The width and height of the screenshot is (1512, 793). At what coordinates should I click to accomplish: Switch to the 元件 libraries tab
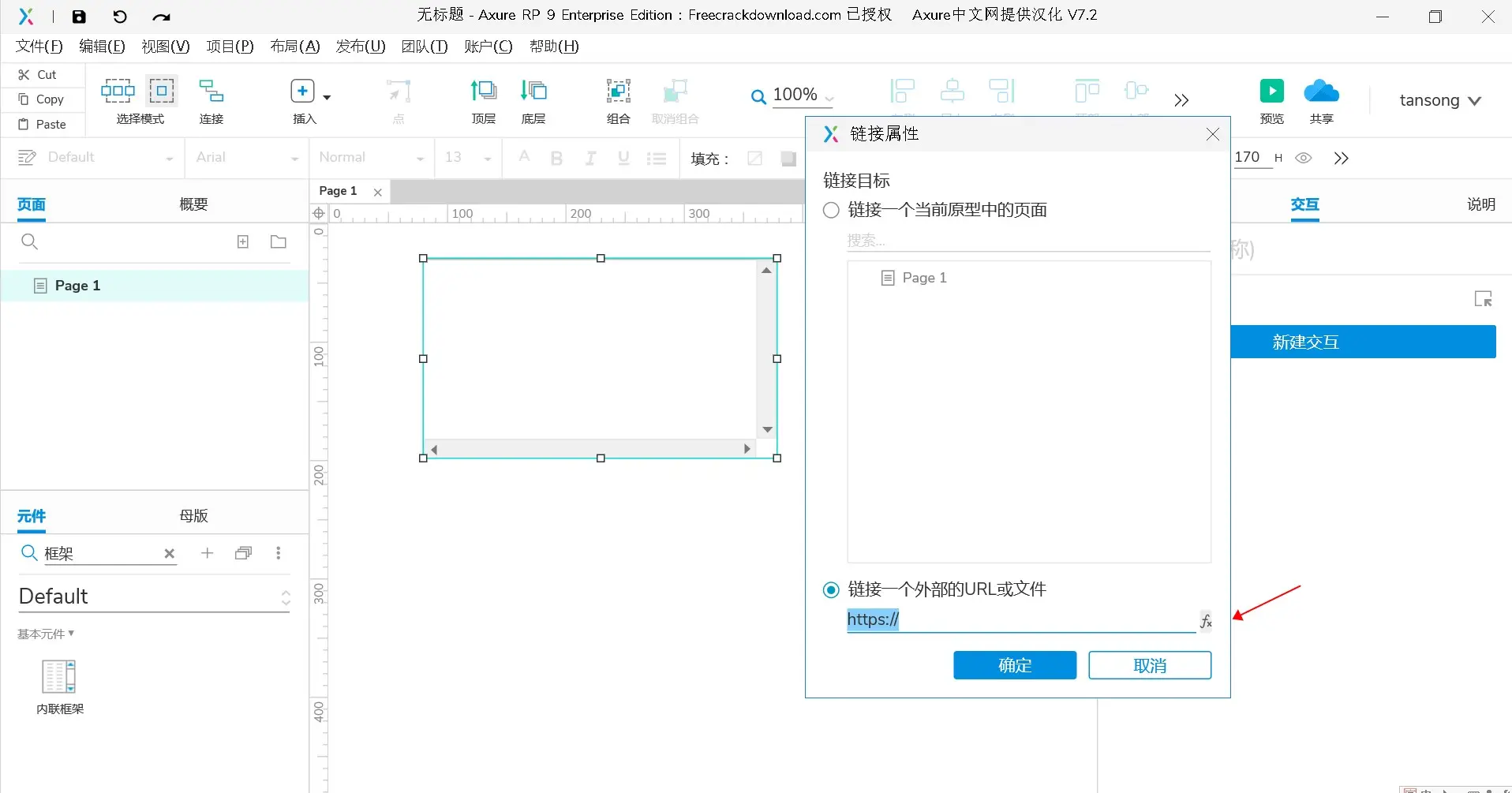click(32, 516)
